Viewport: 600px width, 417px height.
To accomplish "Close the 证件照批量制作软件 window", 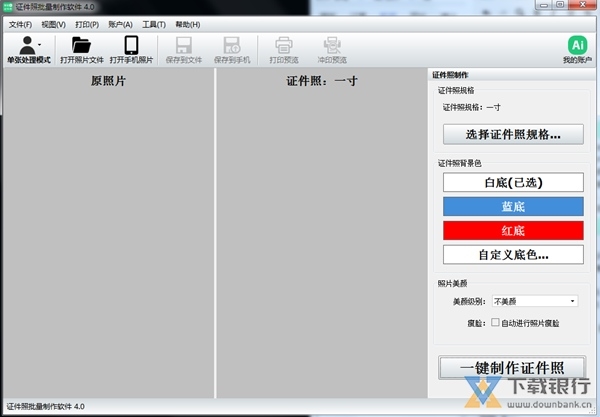I will 582,5.
